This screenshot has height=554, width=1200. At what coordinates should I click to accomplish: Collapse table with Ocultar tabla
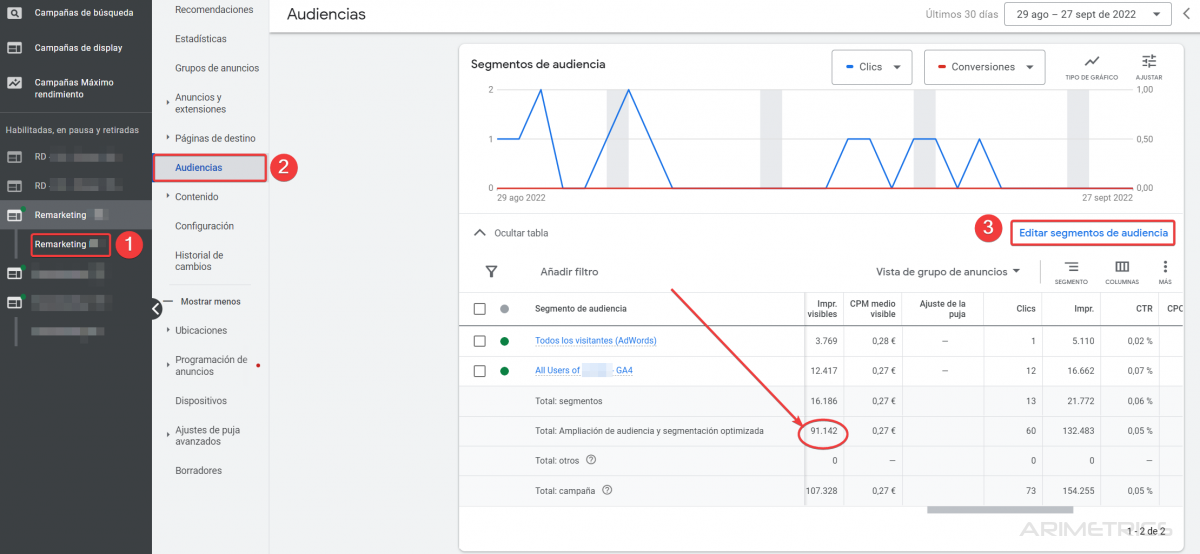(511, 233)
